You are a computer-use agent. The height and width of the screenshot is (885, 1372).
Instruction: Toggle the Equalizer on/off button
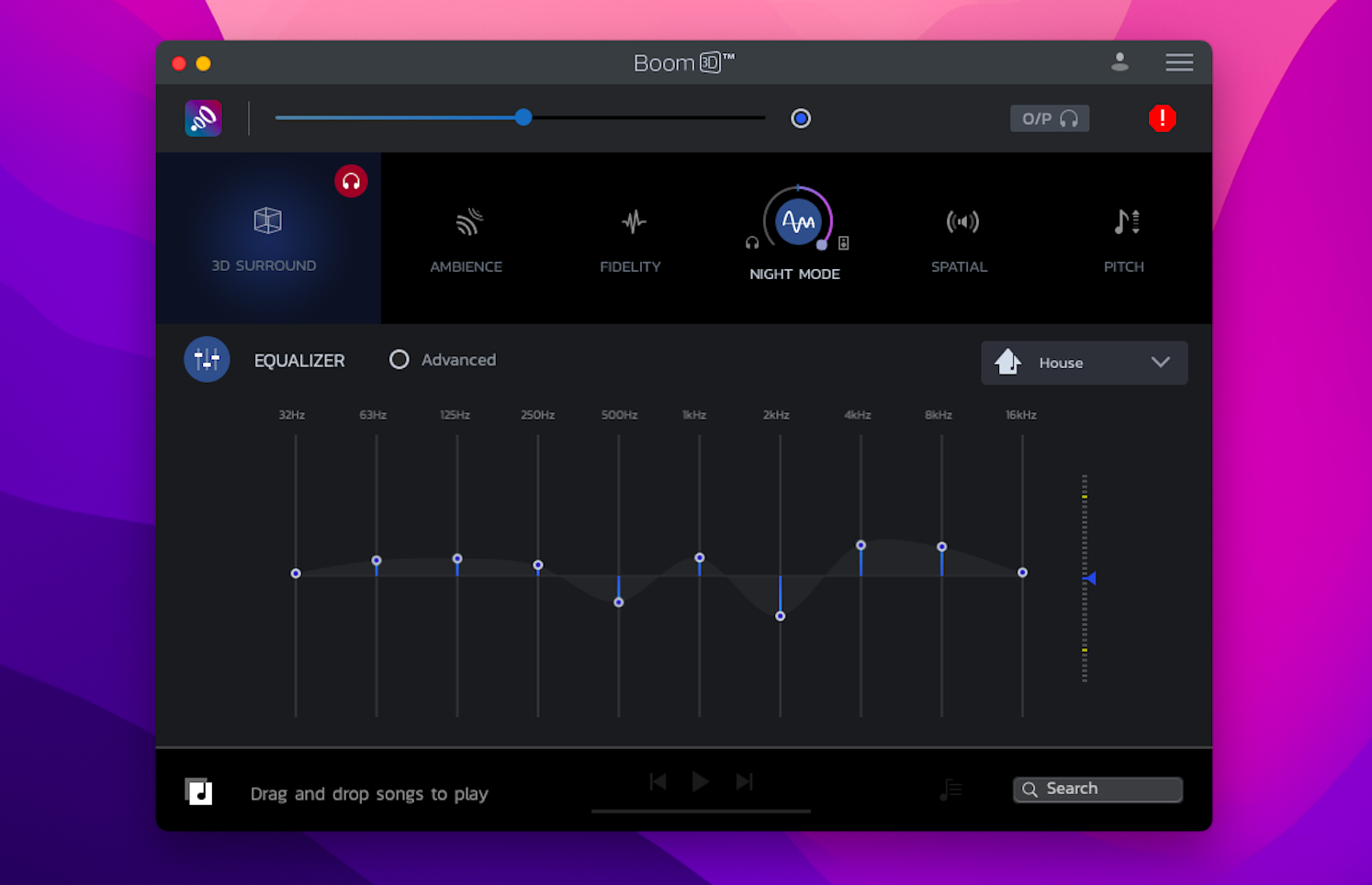click(x=207, y=360)
